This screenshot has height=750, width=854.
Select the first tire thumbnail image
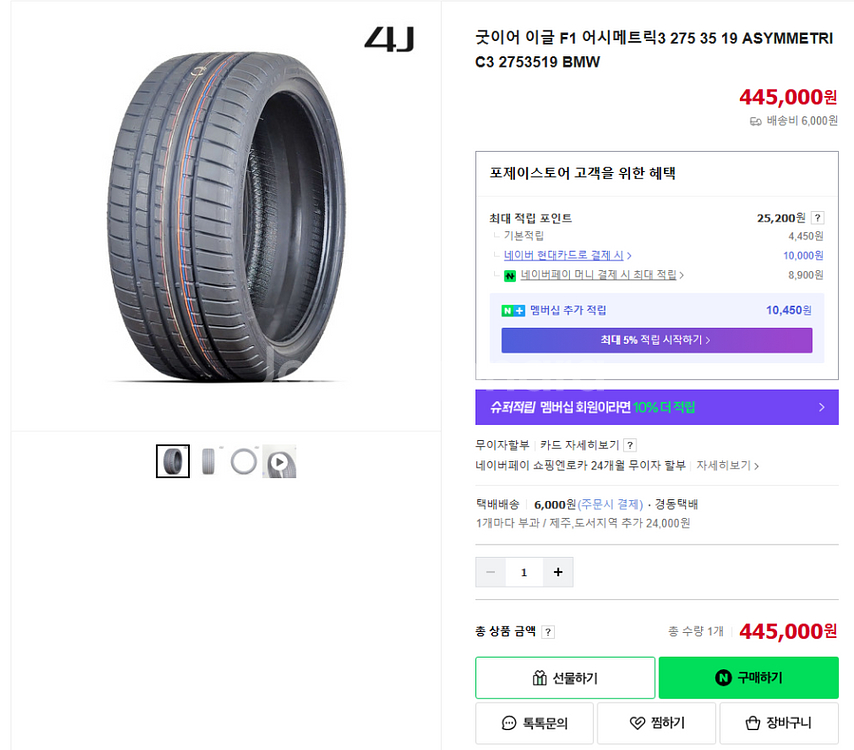click(173, 461)
